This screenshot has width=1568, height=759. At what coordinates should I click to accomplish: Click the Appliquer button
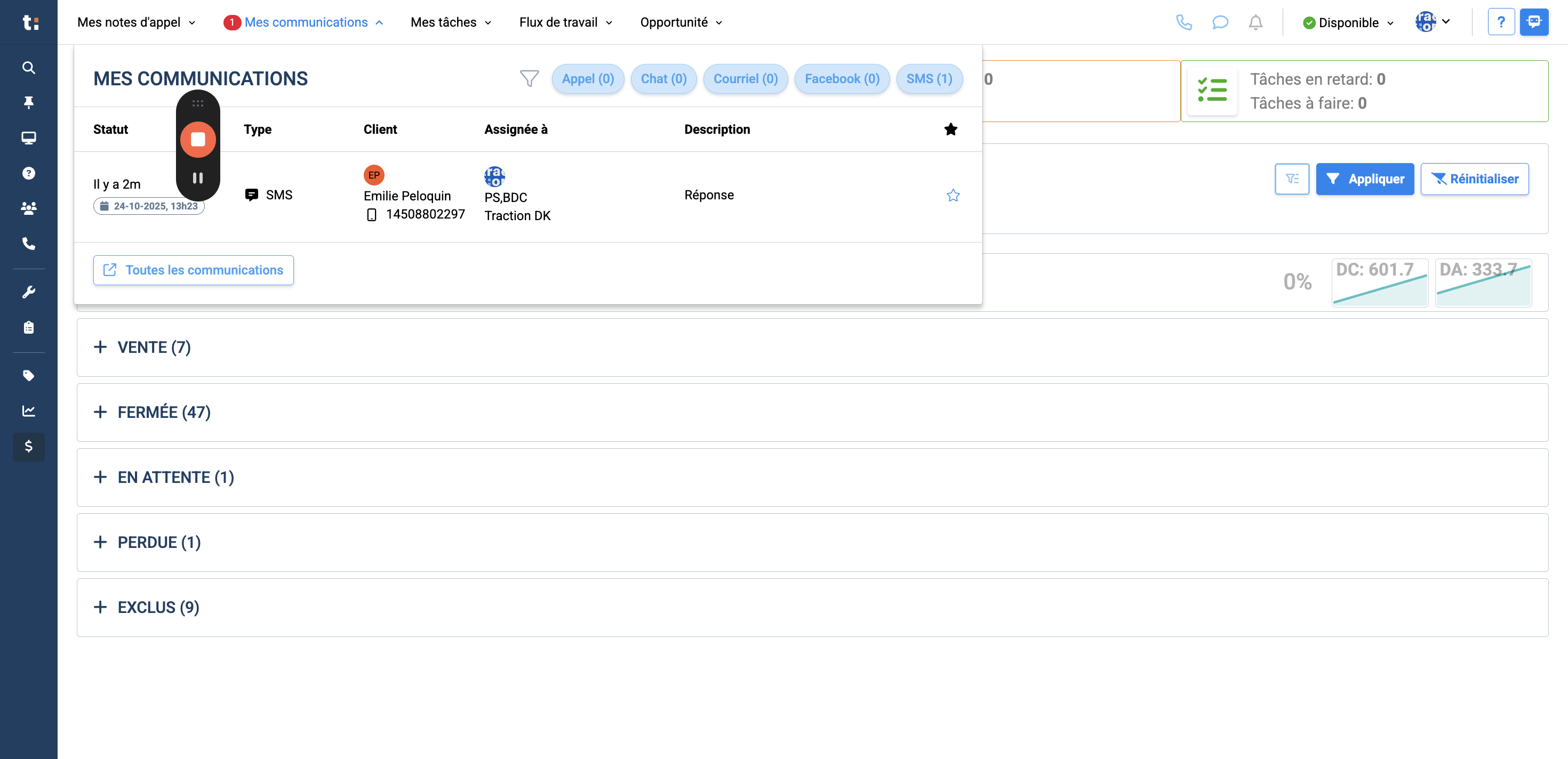(x=1364, y=179)
